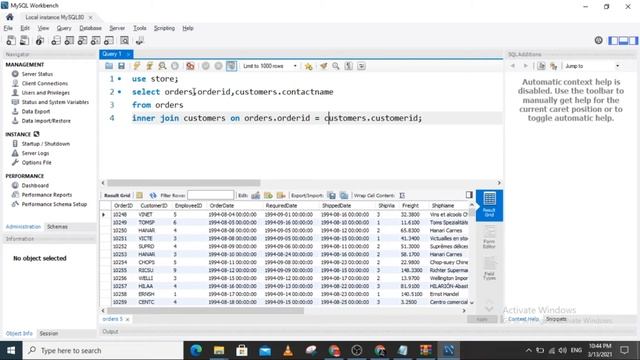
Task: Click the commit transaction icon
Action: 206,66
